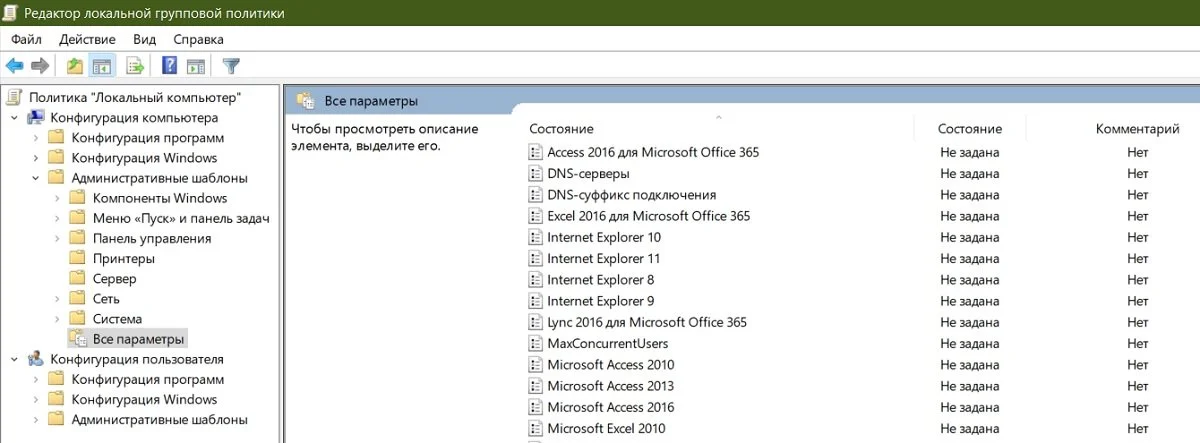Select Excel 2016 для Microsoft Office 365
Viewport: 1200px width, 443px height.
(649, 216)
